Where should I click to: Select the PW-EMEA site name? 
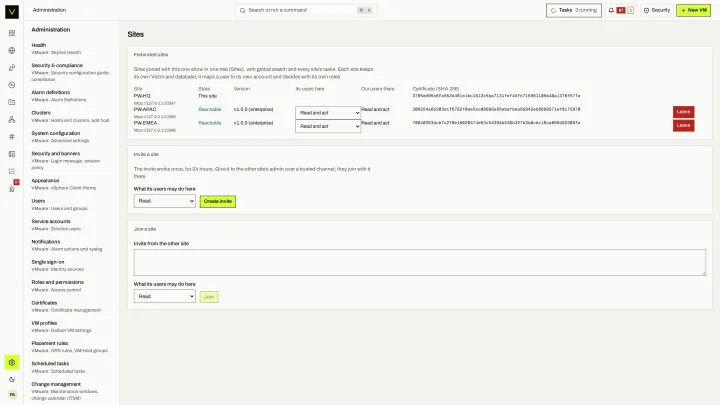pyautogui.click(x=145, y=123)
